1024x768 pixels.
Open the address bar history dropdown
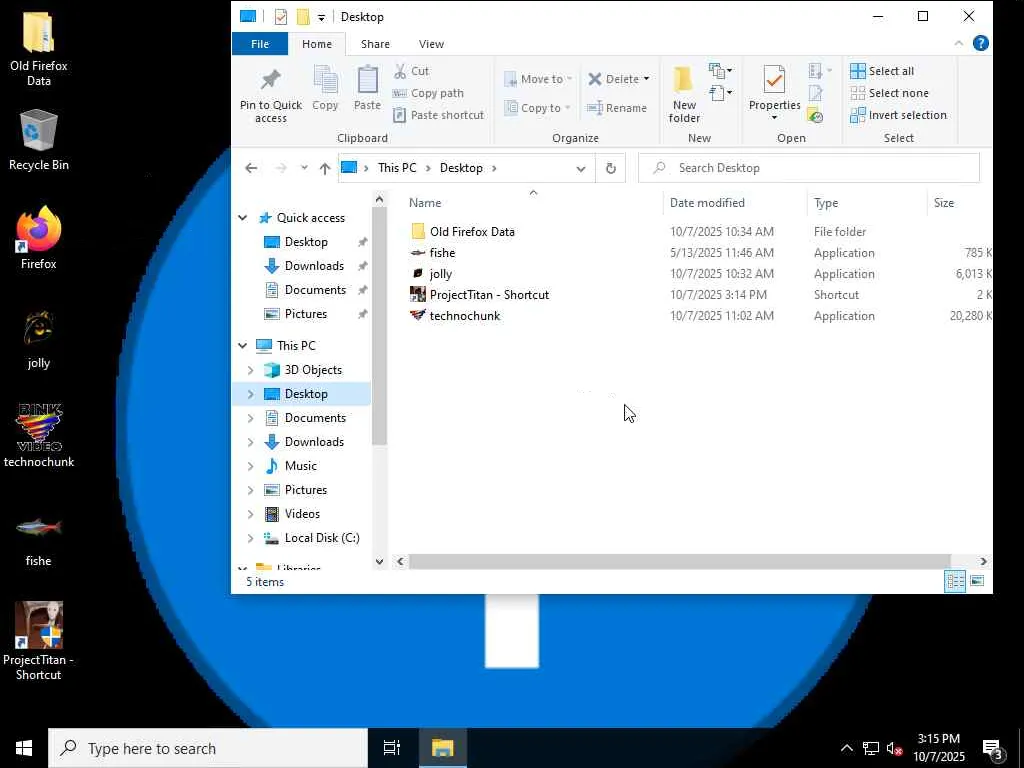(x=581, y=168)
